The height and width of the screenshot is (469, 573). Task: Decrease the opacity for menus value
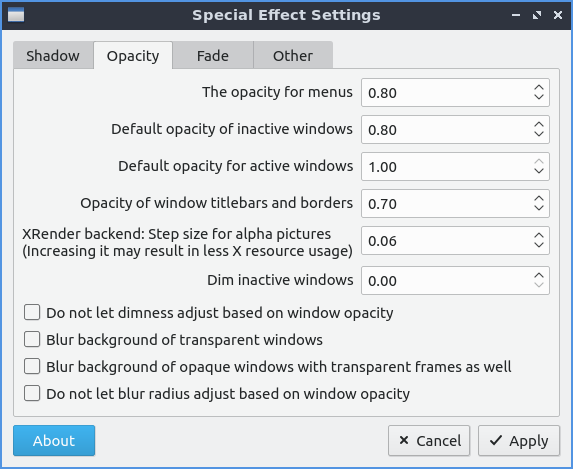(539, 97)
